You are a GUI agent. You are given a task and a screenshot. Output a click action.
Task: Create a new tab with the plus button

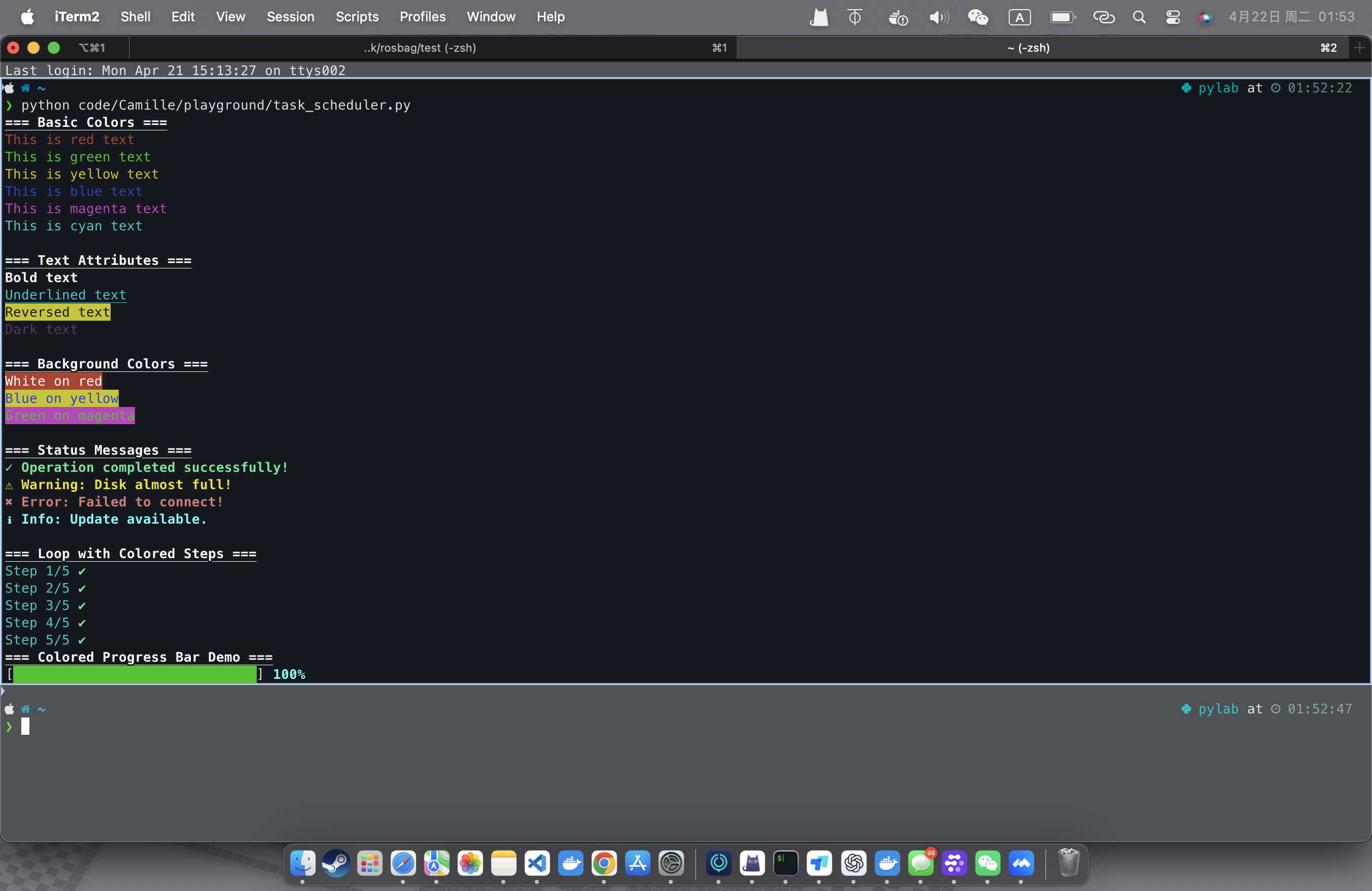(x=1361, y=48)
